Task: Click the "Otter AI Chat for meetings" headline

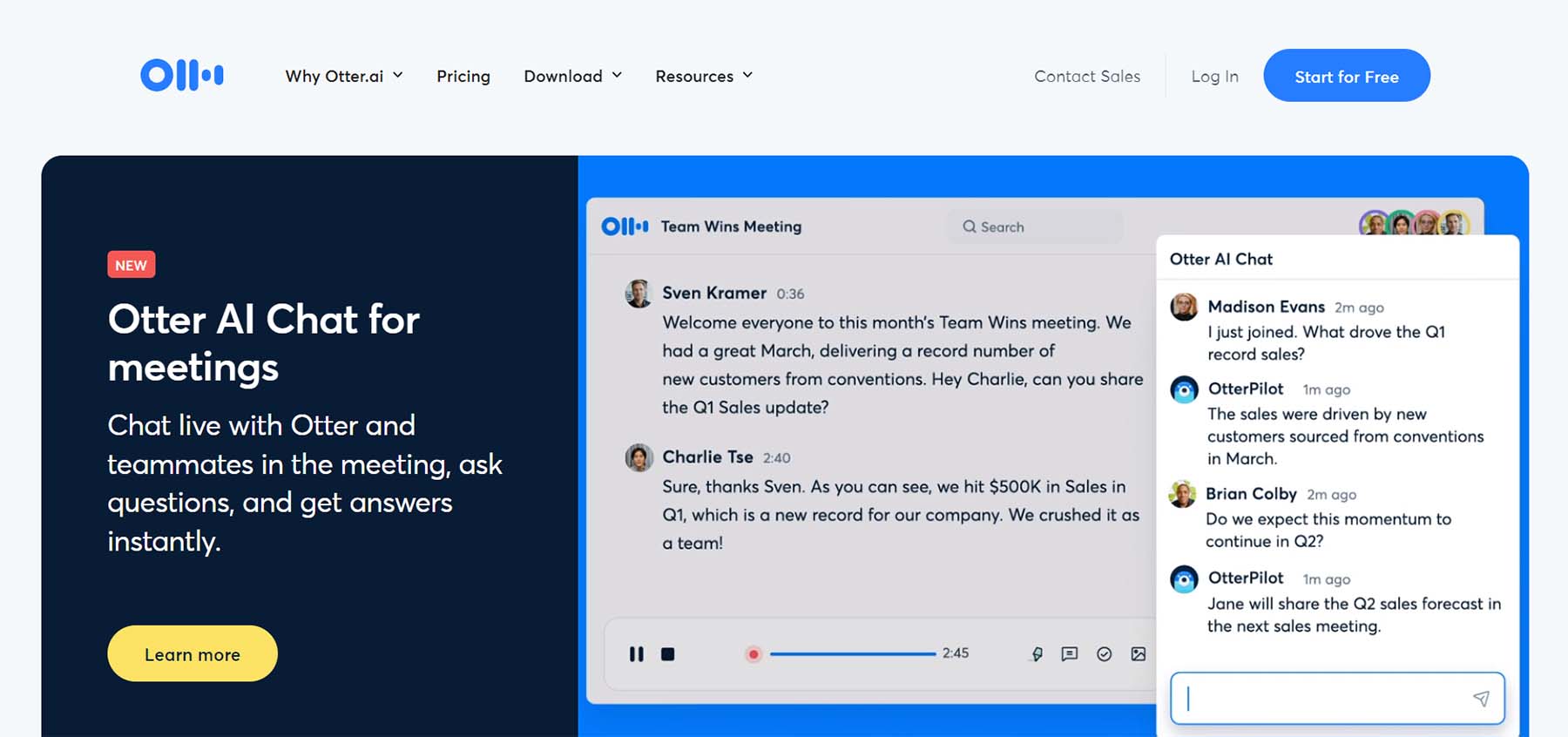Action: click(x=264, y=342)
